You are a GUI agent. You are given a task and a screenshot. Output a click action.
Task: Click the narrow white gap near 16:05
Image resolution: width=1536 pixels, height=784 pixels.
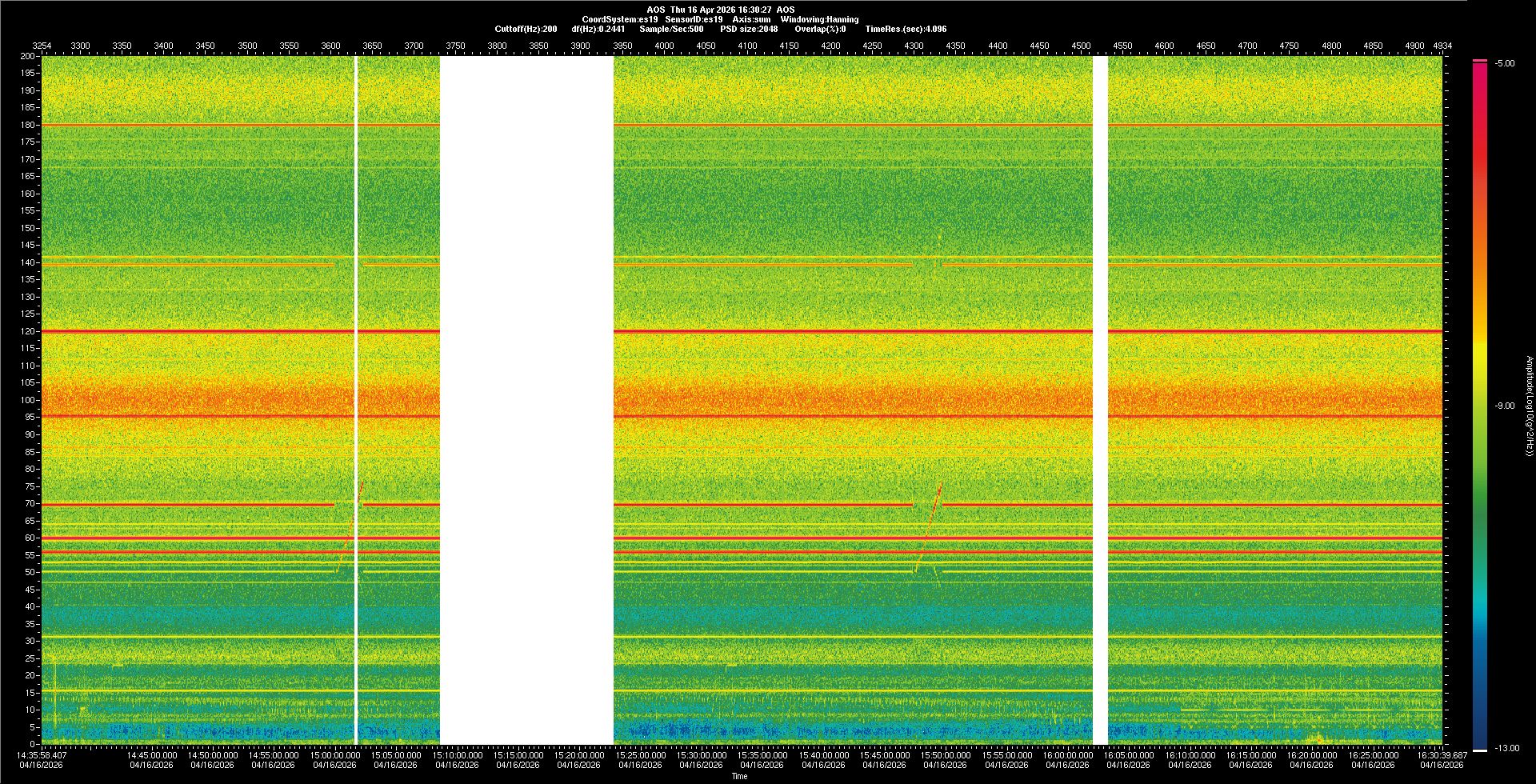pos(1100,400)
